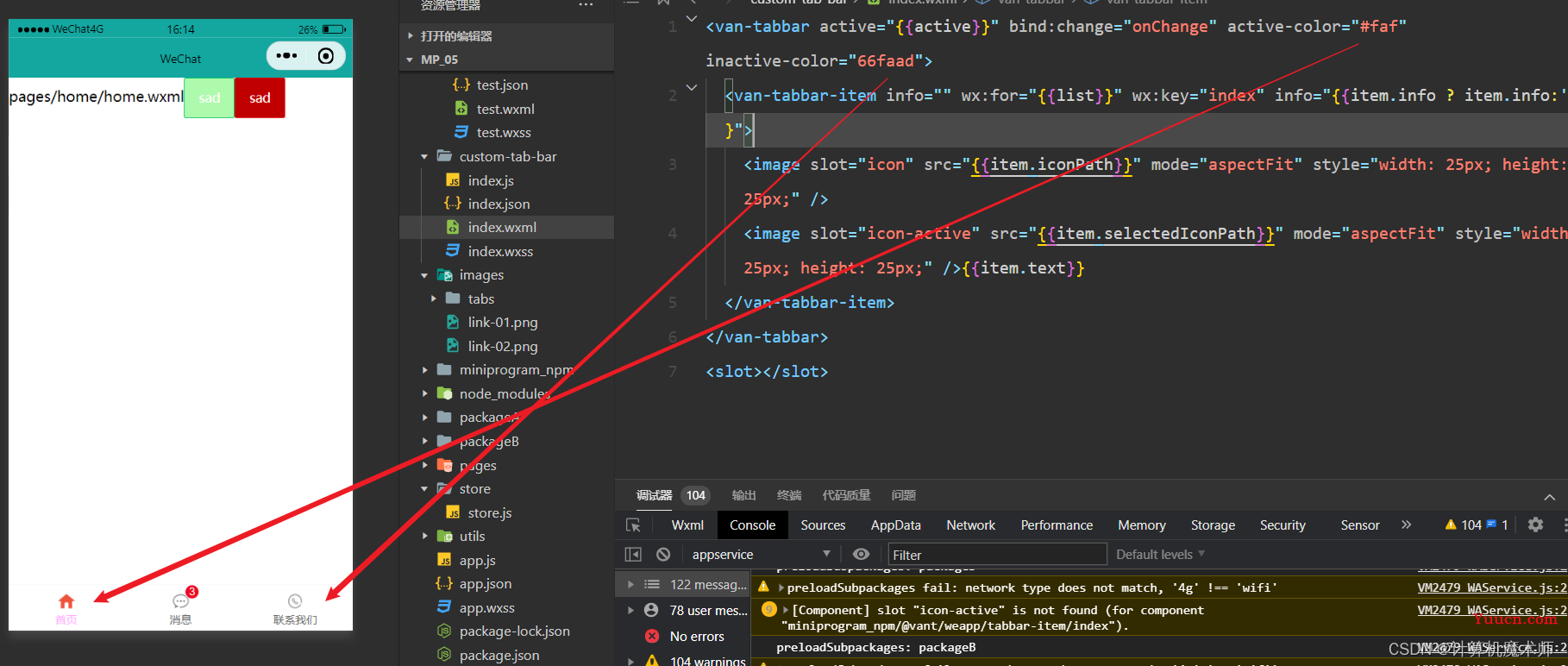Collapse the images folder
The image size is (1568, 666).
click(424, 275)
